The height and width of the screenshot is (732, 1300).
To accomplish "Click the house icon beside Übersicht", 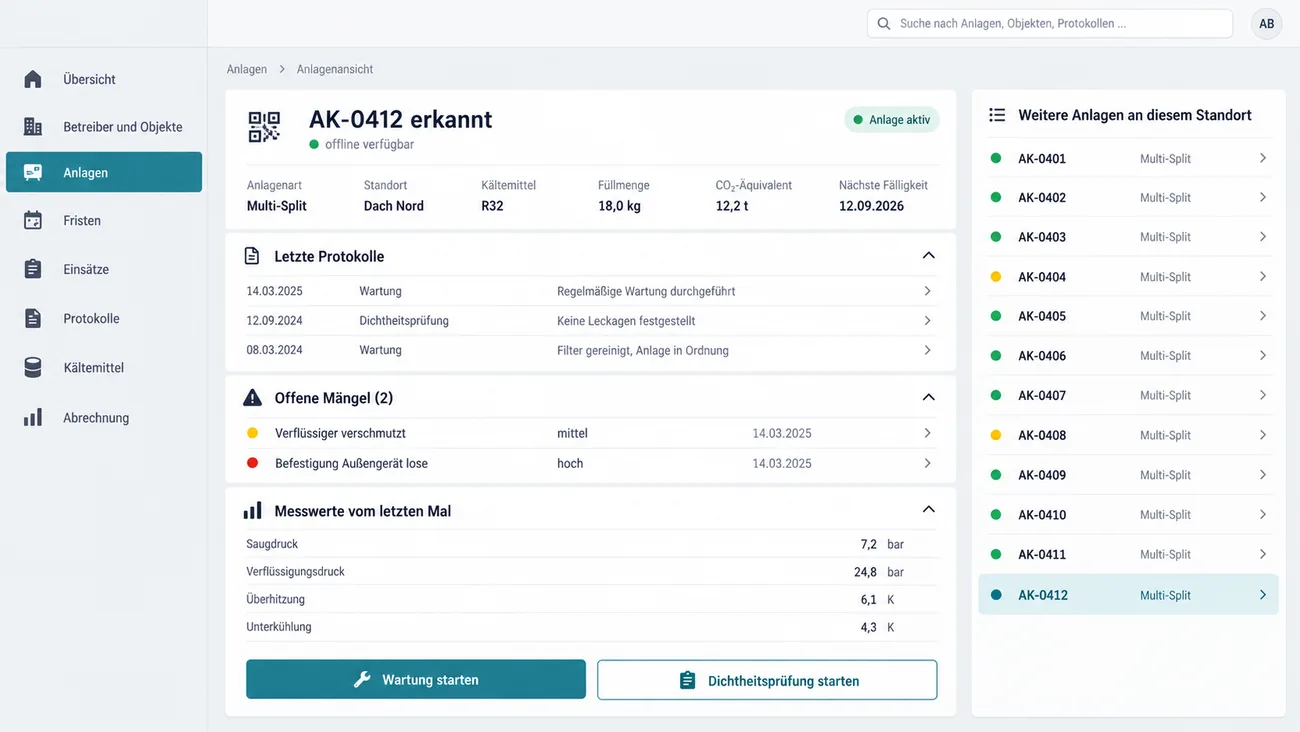I will tap(33, 79).
